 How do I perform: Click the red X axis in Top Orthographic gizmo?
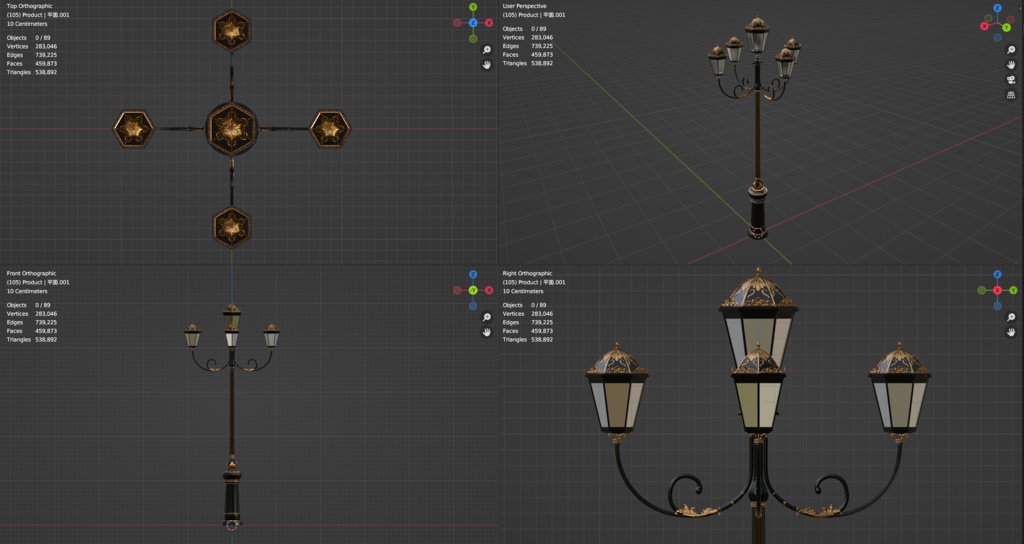pos(489,23)
